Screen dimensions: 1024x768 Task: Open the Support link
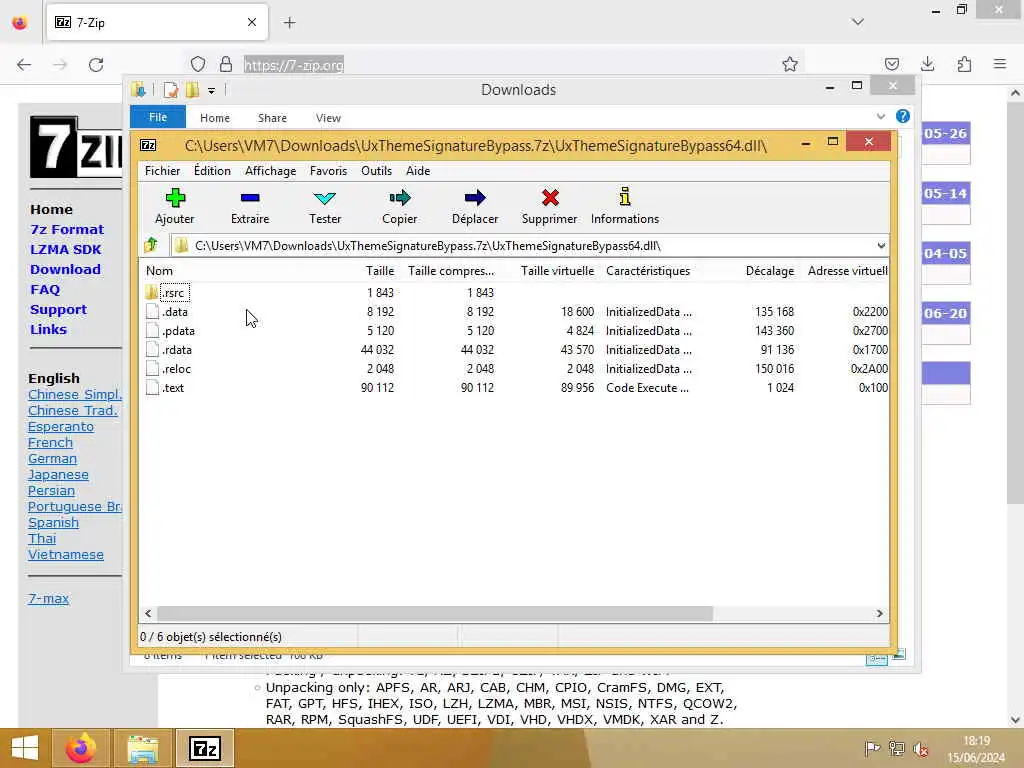click(58, 310)
